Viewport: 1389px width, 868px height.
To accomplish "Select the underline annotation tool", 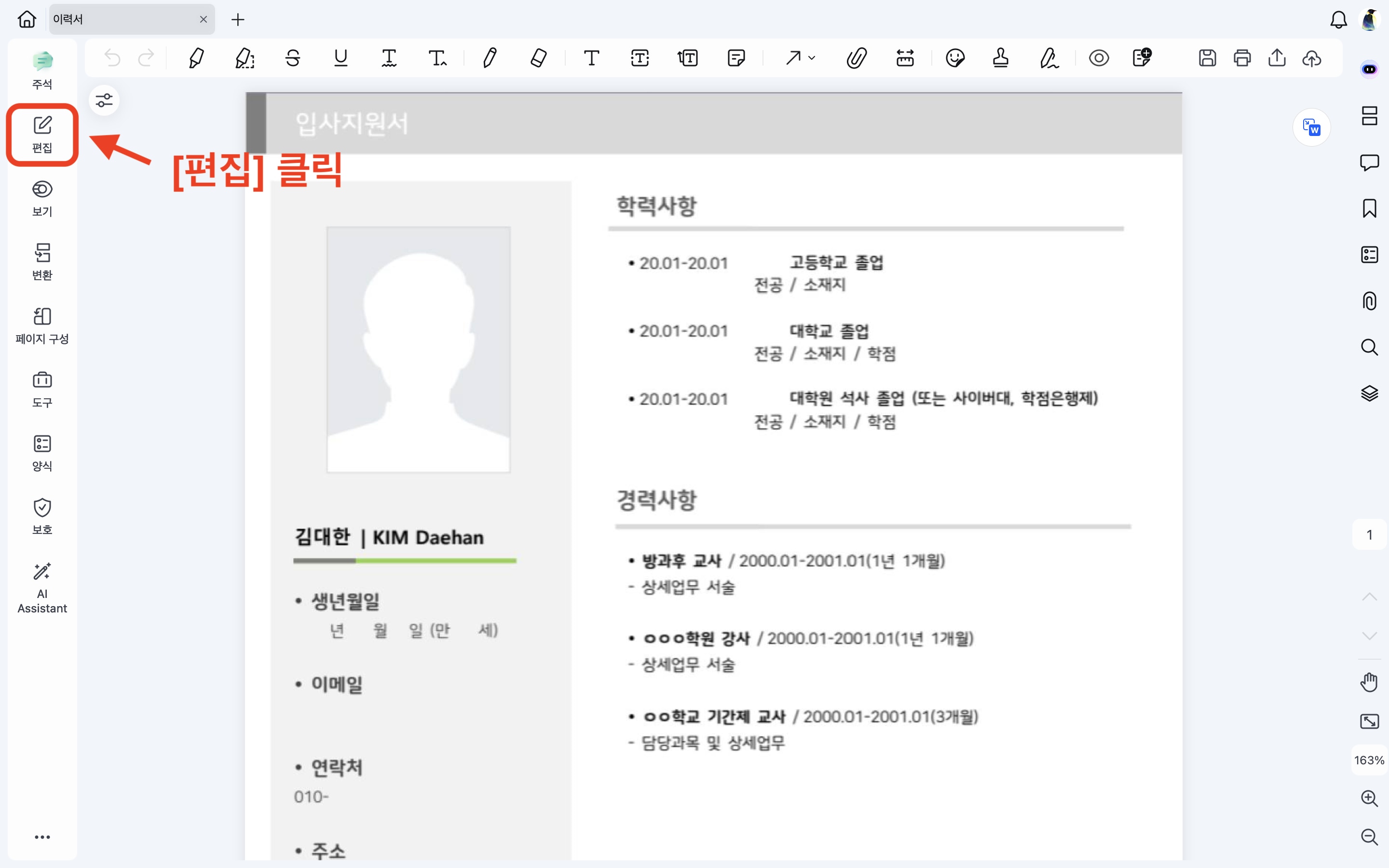I will point(341,58).
